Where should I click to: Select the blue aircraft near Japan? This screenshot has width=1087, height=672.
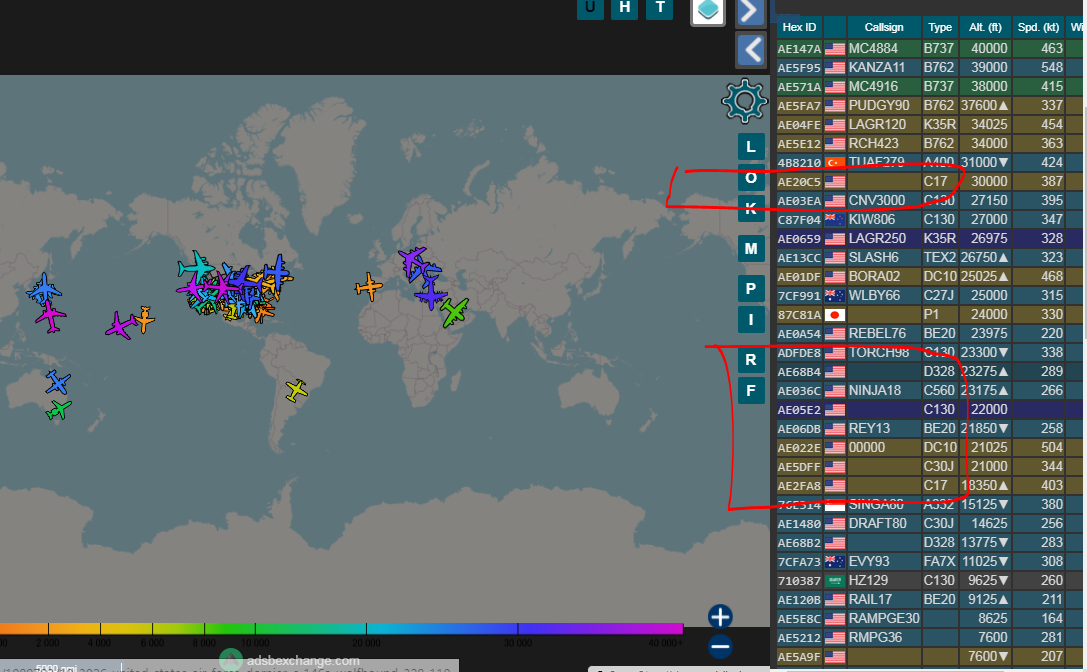(x=44, y=288)
